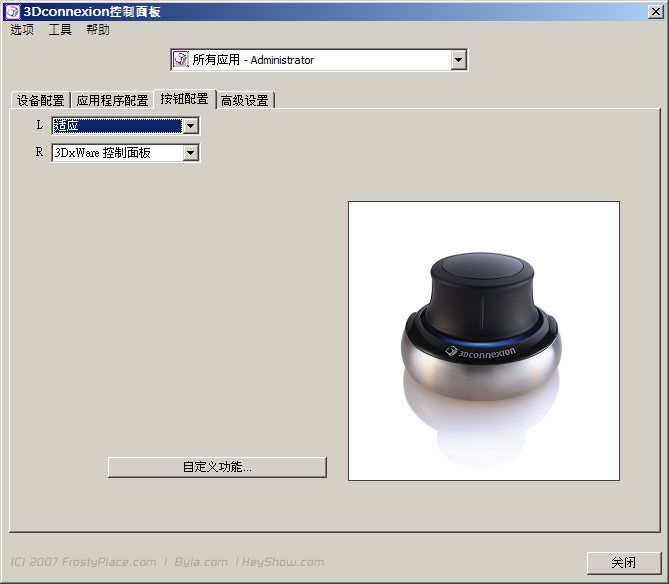Expand the R button function dropdown arrow

(x=190, y=153)
